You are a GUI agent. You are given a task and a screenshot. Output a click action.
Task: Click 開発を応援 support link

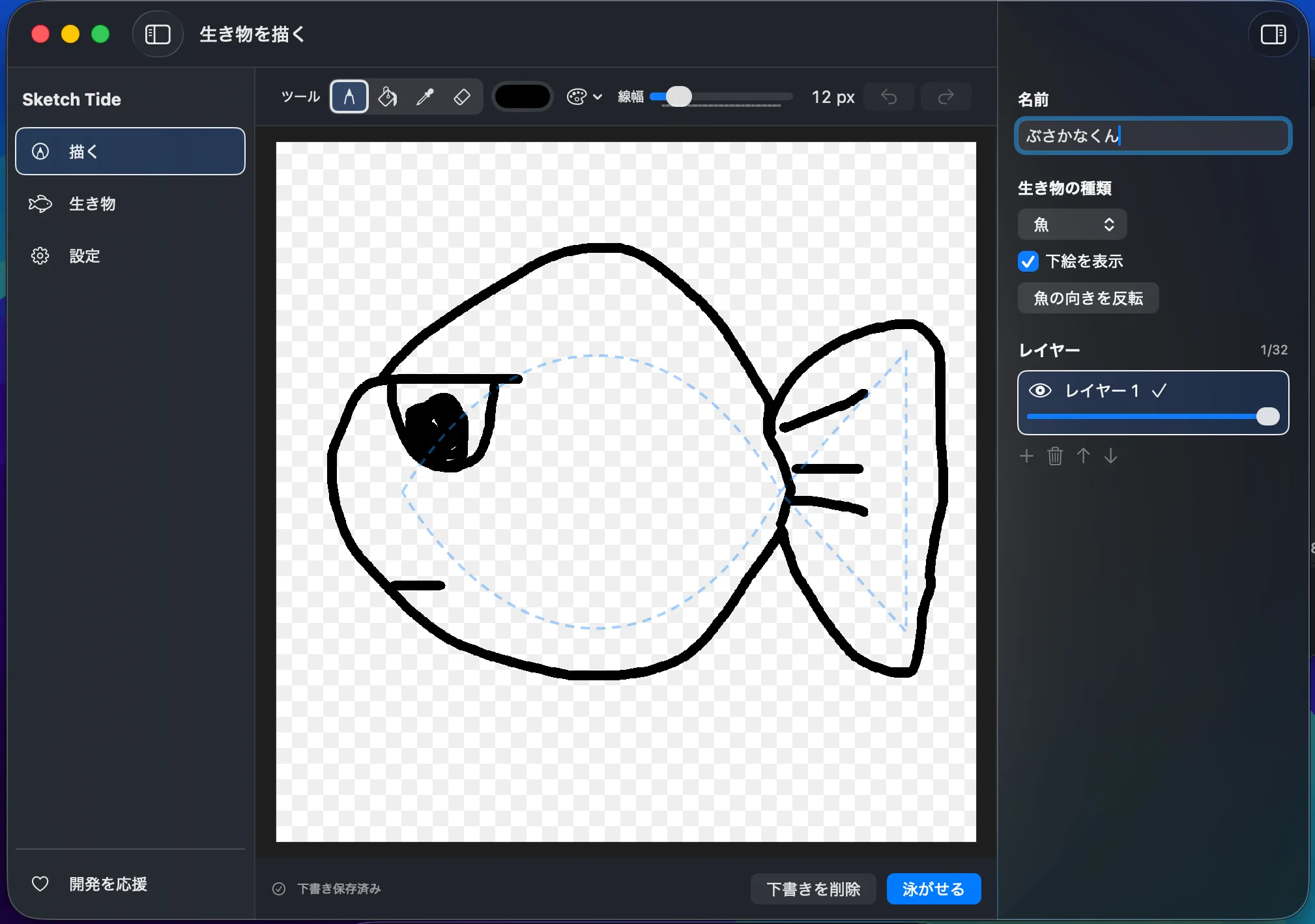coord(130,884)
